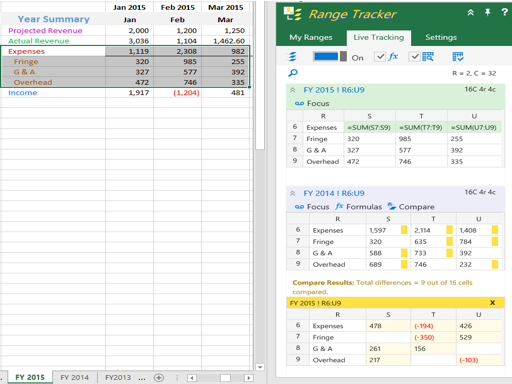The image size is (512, 384).
Task: Close the yellow FY 2015 compare results bar
Action: click(x=492, y=303)
